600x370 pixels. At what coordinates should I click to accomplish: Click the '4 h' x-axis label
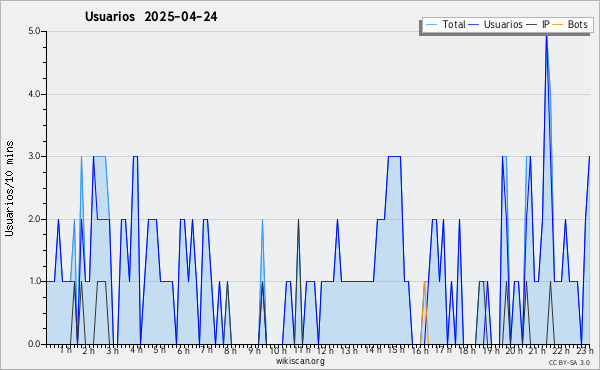click(x=136, y=350)
